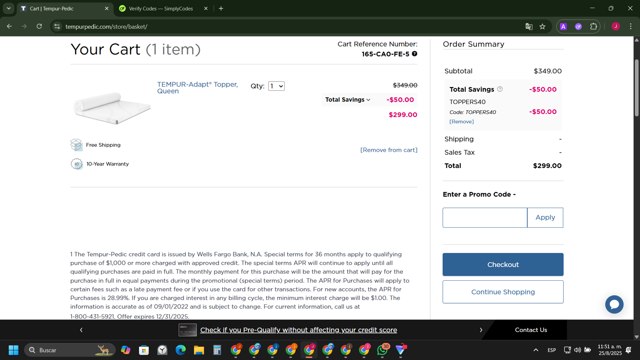Click the Free Shipping icon

pos(76,145)
